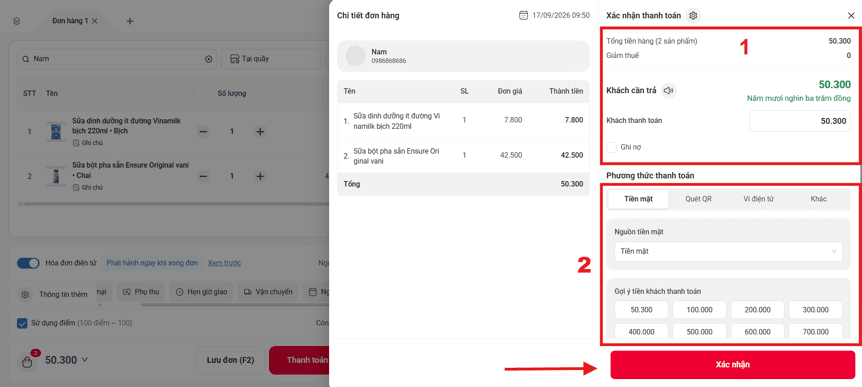Clear the Nam search field
Viewport: 862px width, 387px height.
click(208, 59)
